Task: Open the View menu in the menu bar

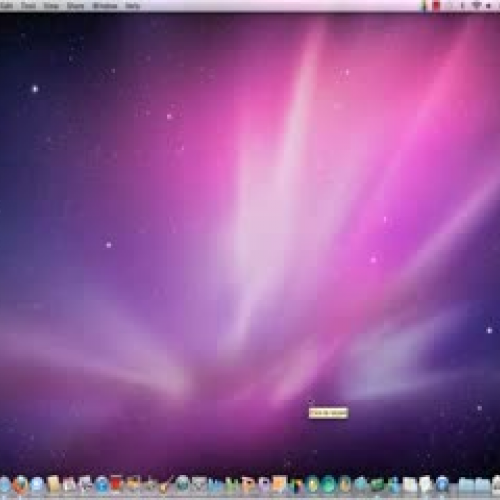Action: coord(51,6)
